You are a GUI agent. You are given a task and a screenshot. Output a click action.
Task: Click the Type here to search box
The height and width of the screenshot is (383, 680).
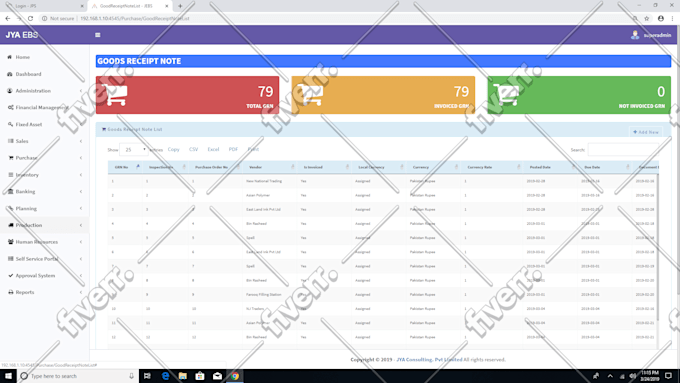pyautogui.click(x=77, y=376)
